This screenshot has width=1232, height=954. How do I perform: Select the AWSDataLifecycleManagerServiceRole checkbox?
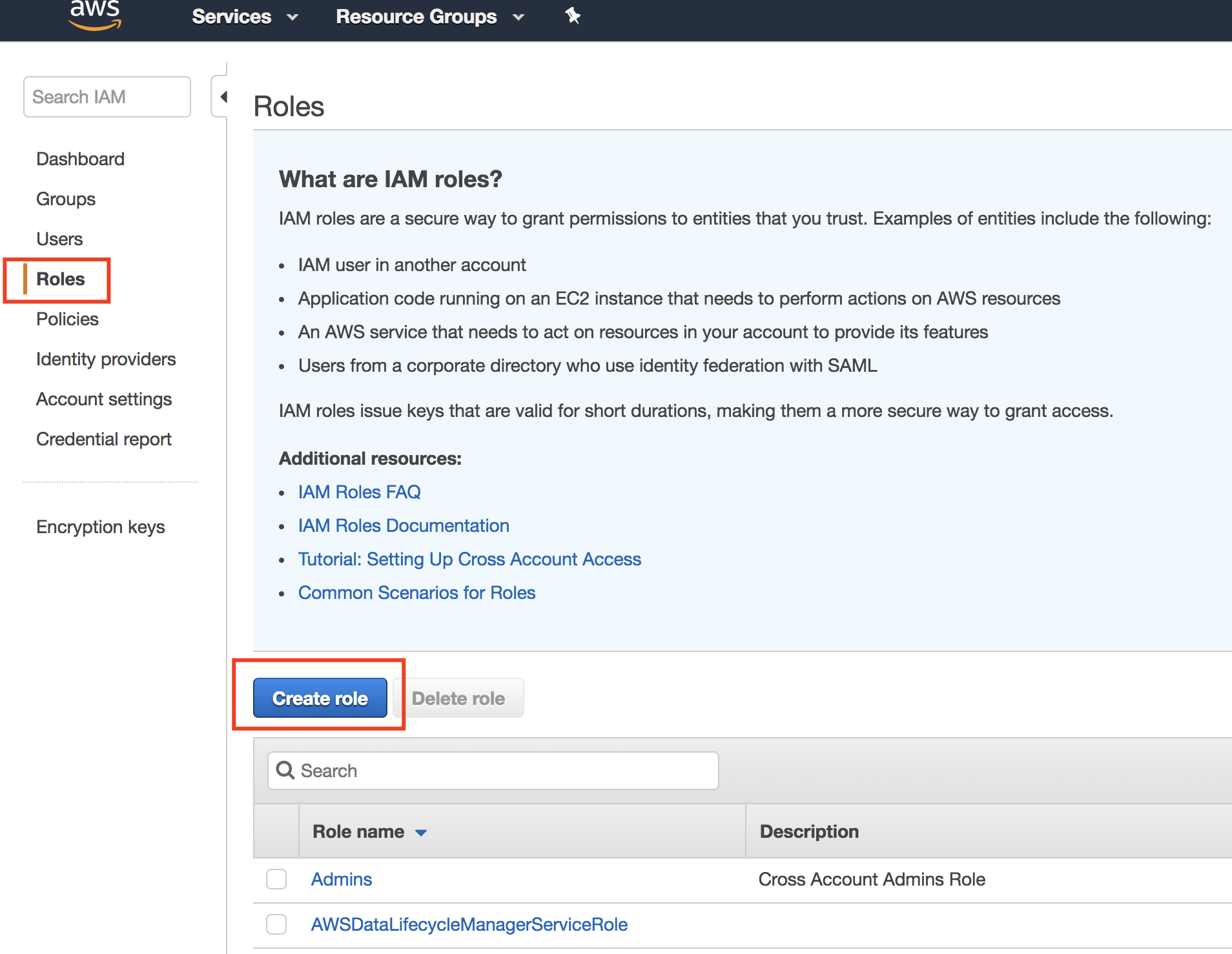tap(276, 924)
